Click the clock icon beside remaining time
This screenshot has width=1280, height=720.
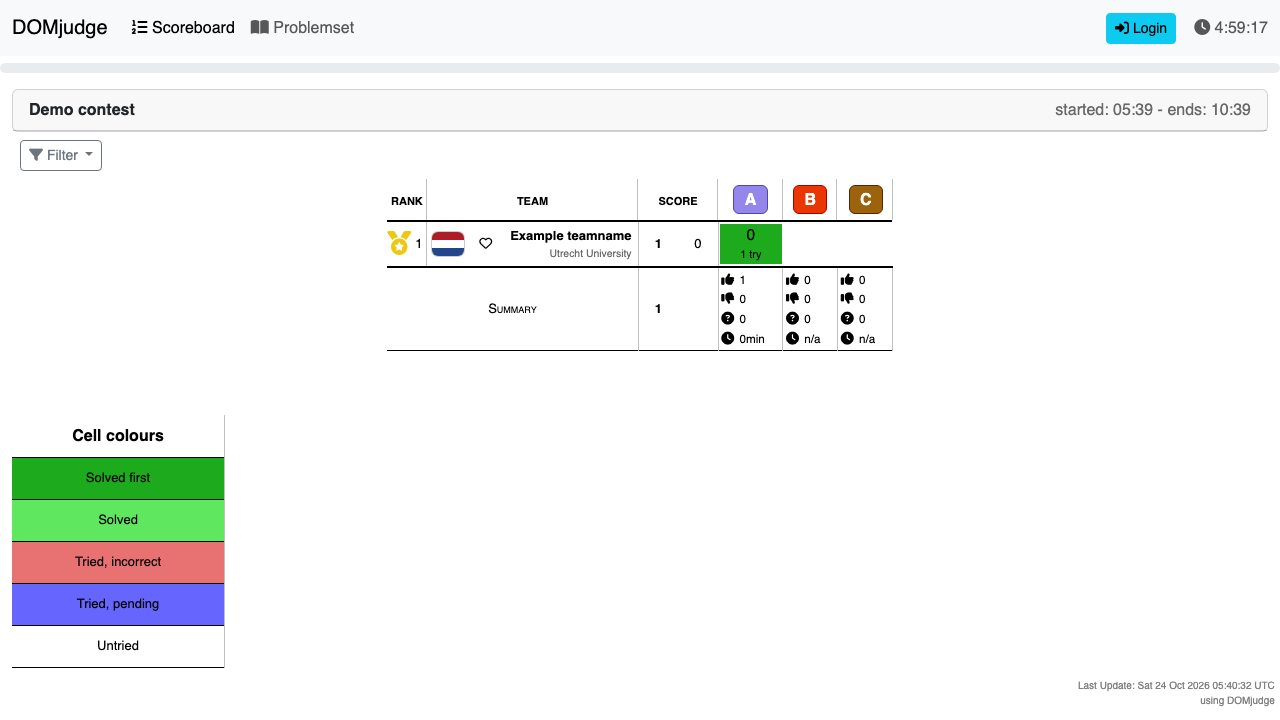(x=1202, y=28)
